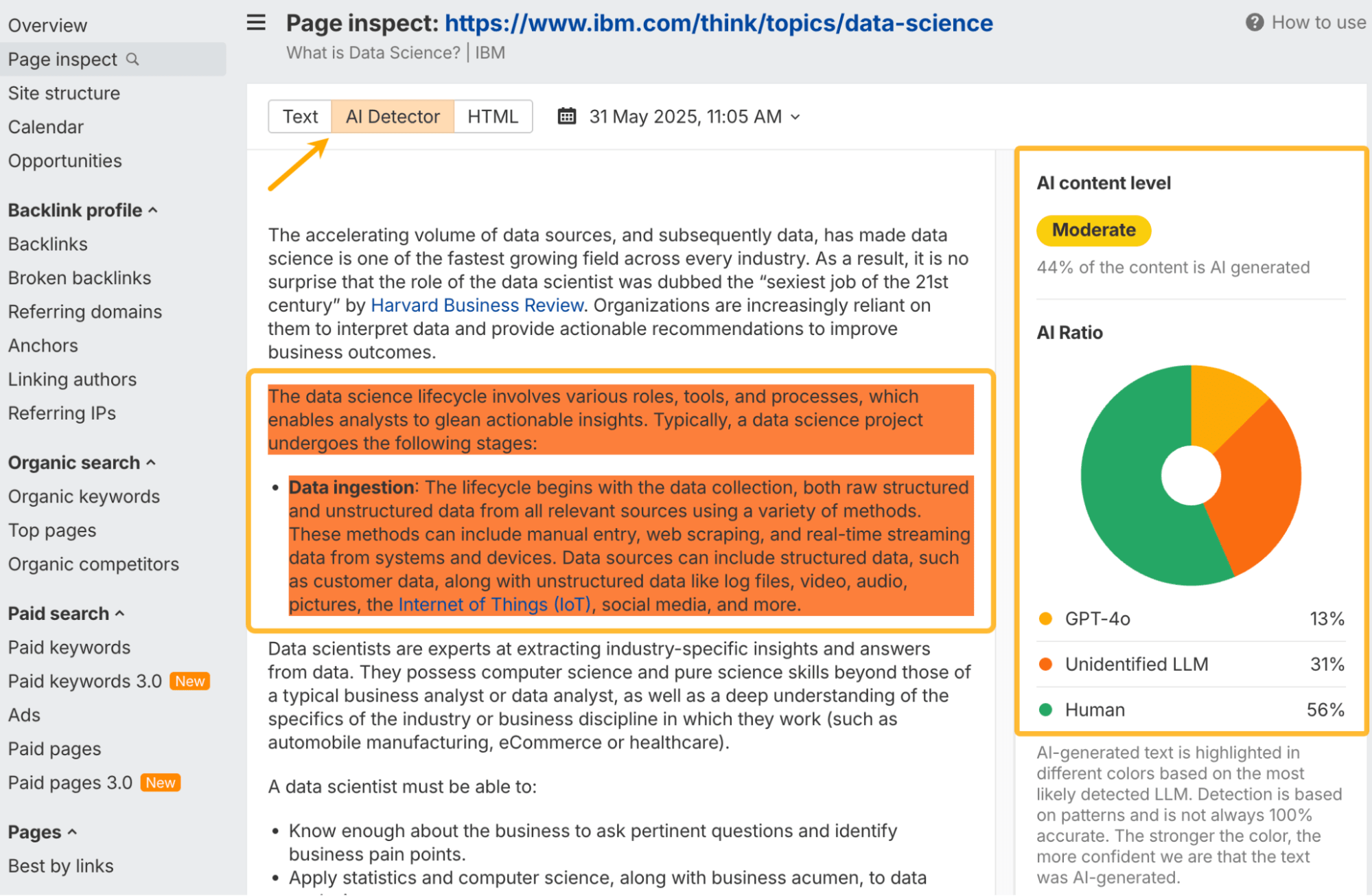Image resolution: width=1372 pixels, height=896 pixels.
Task: Click the hamburger menu icon
Action: click(x=256, y=23)
